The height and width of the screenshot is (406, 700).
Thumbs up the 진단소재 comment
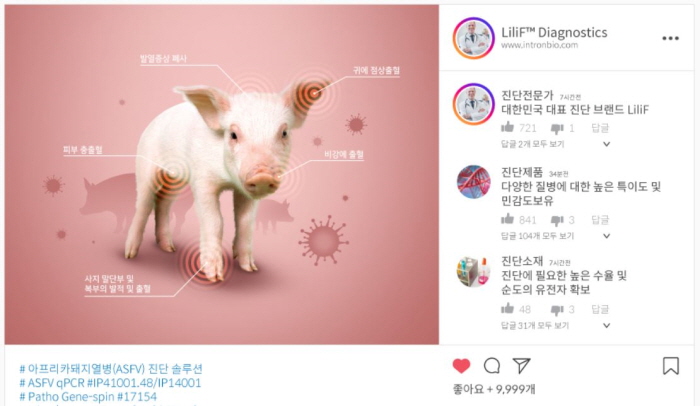pyautogui.click(x=507, y=308)
